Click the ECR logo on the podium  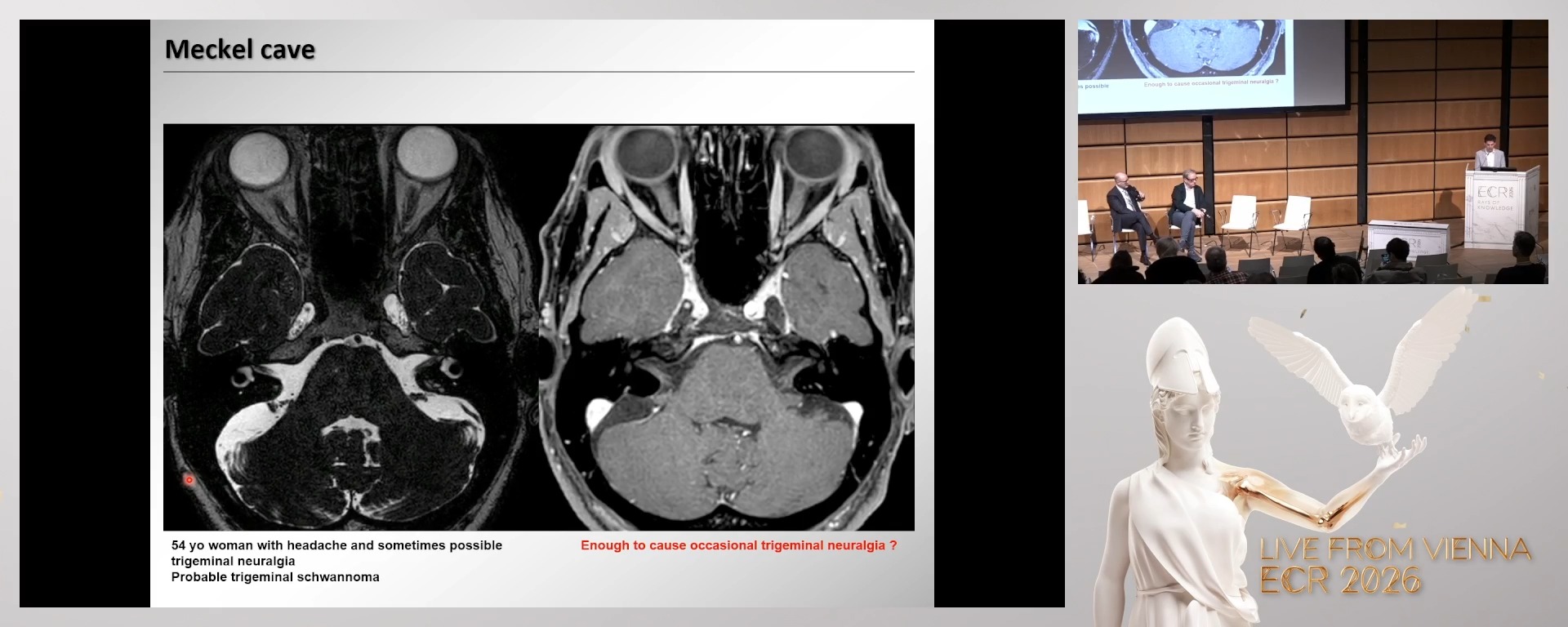pyautogui.click(x=1494, y=196)
